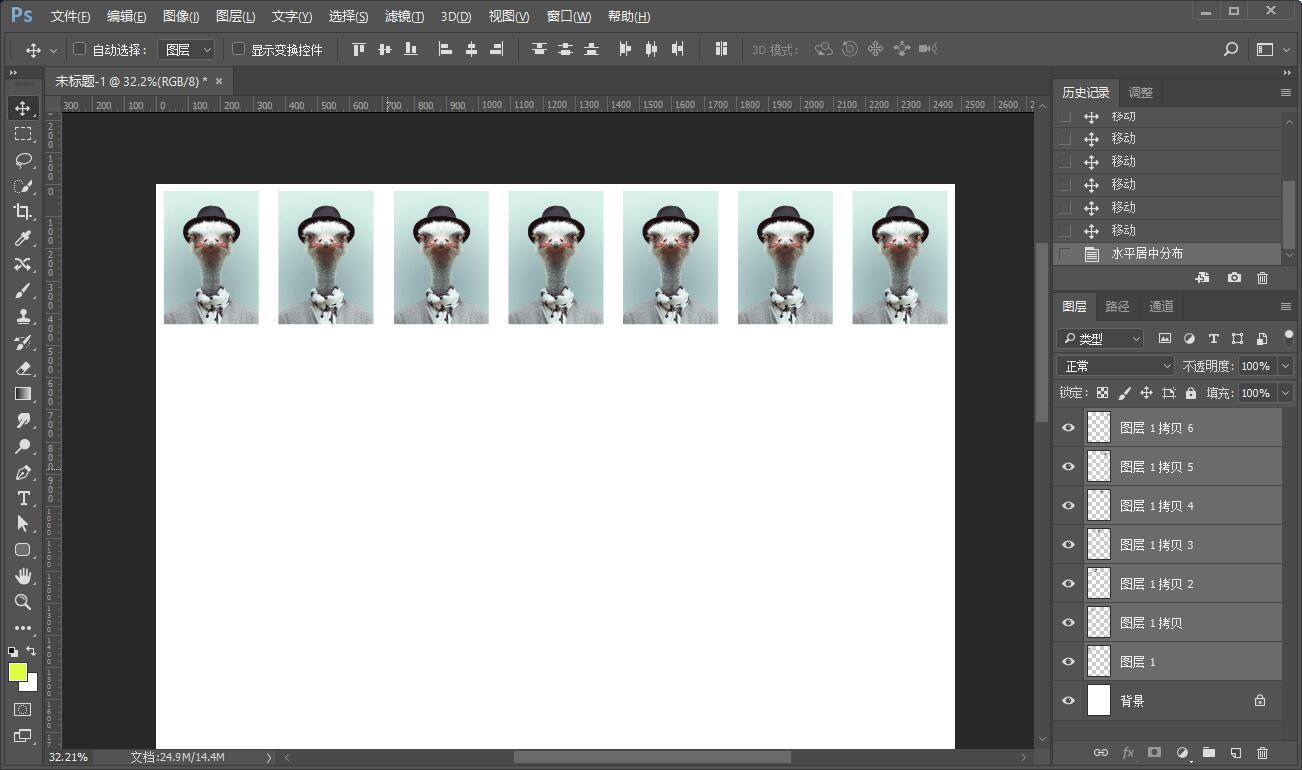Image resolution: width=1302 pixels, height=770 pixels.
Task: Click the horizontal scrollbar under canvas
Action: pos(652,757)
